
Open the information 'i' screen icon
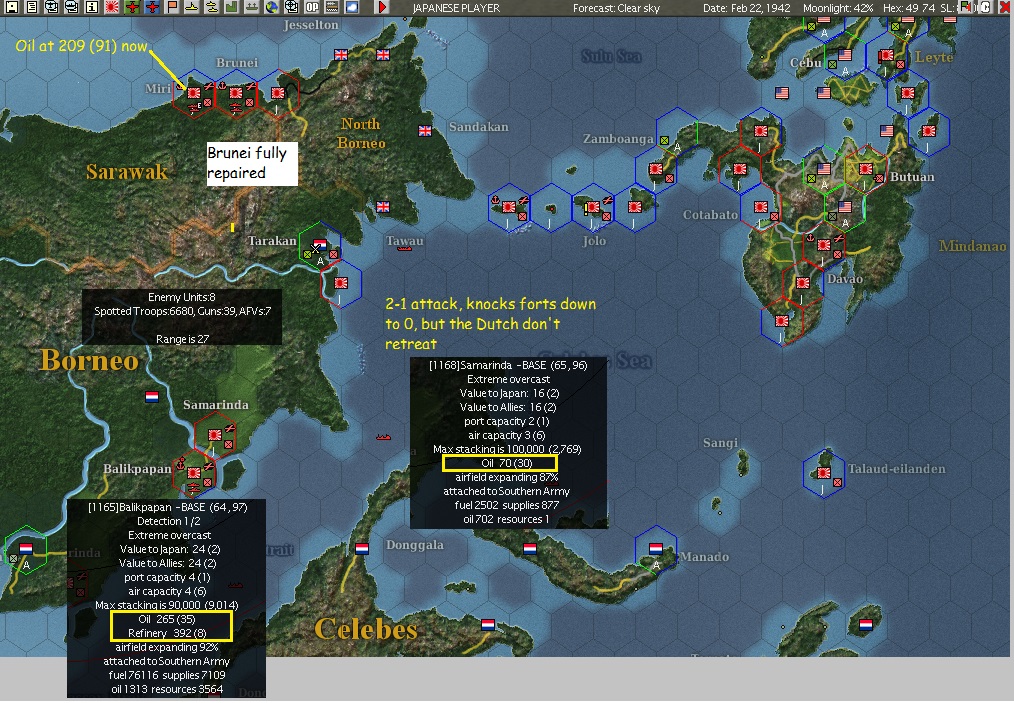(91, 7)
